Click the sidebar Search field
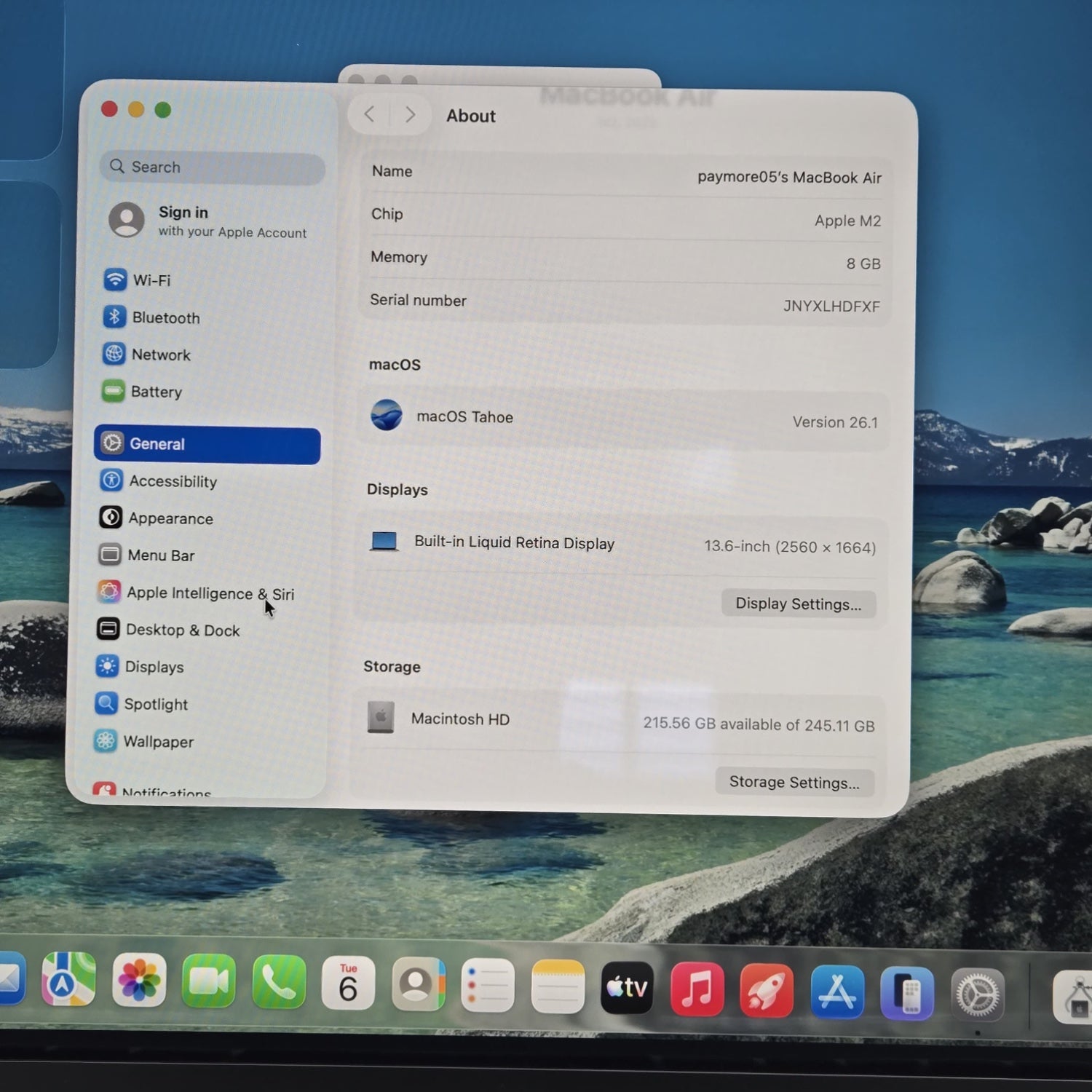This screenshot has width=1092, height=1092. pyautogui.click(x=213, y=167)
